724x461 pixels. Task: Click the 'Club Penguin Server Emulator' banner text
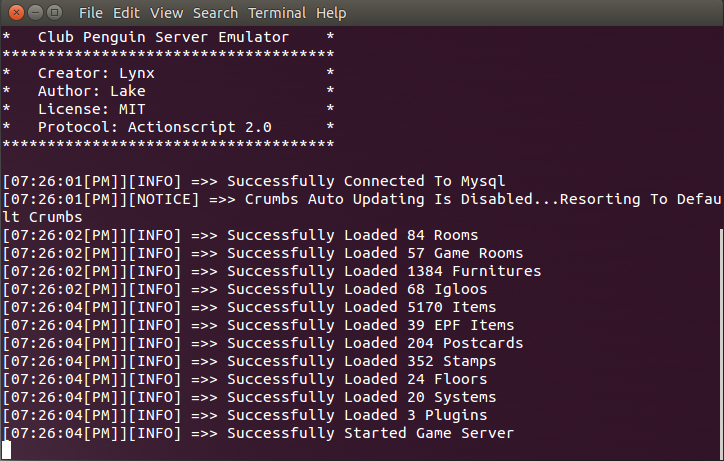coord(163,37)
